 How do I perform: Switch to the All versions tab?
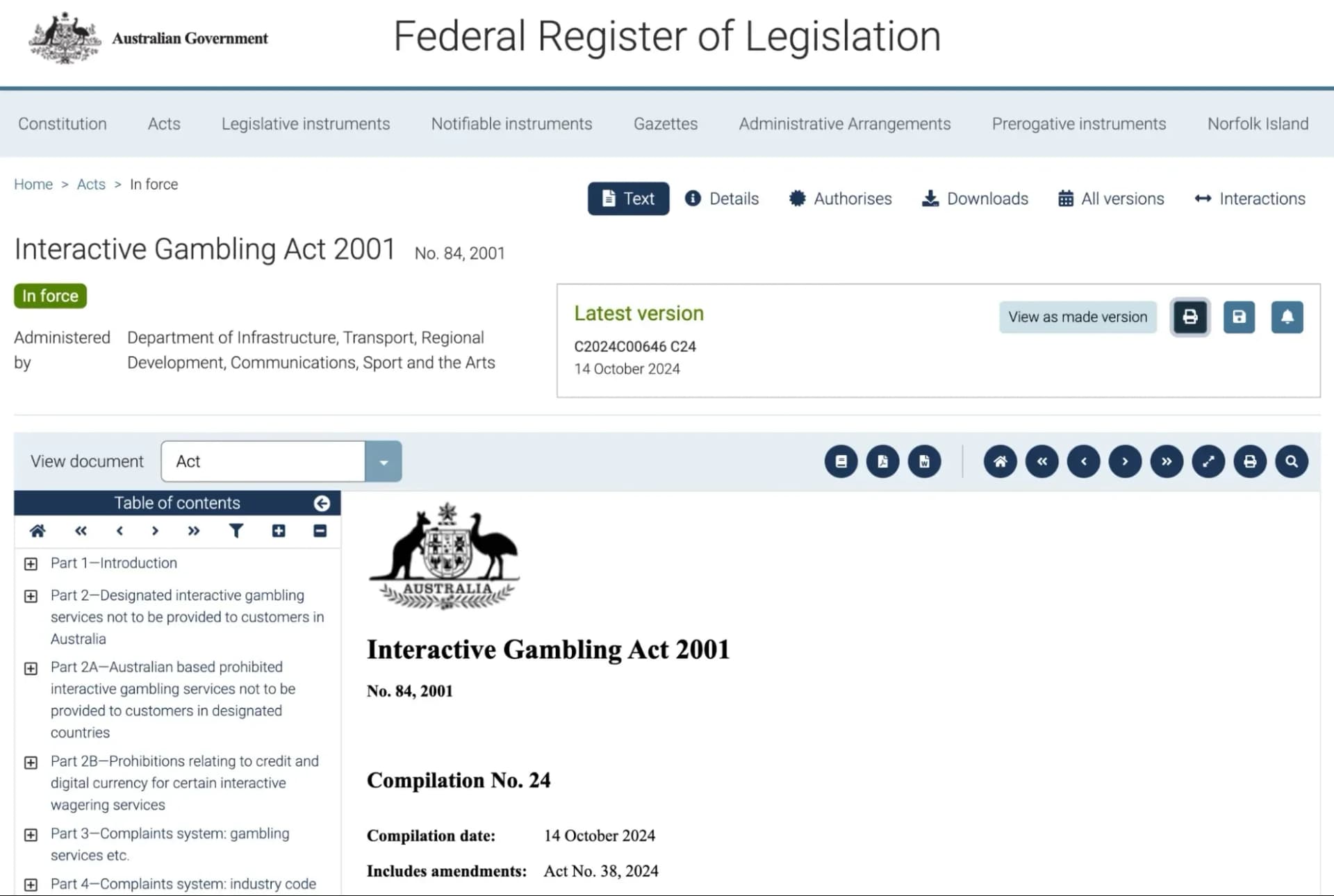[x=1111, y=199]
